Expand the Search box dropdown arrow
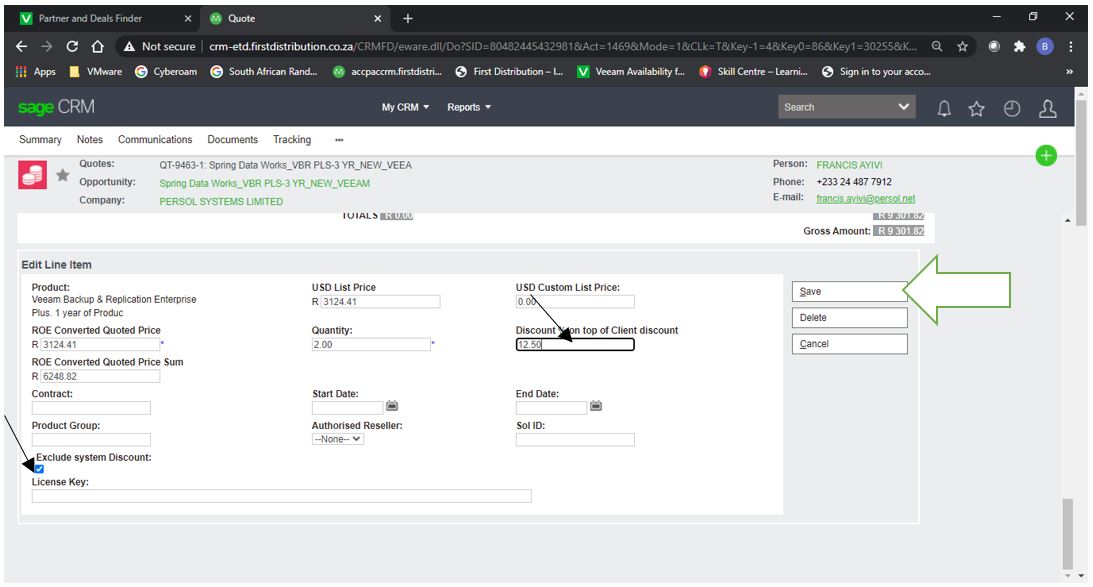The image size is (1093, 587). coord(904,107)
